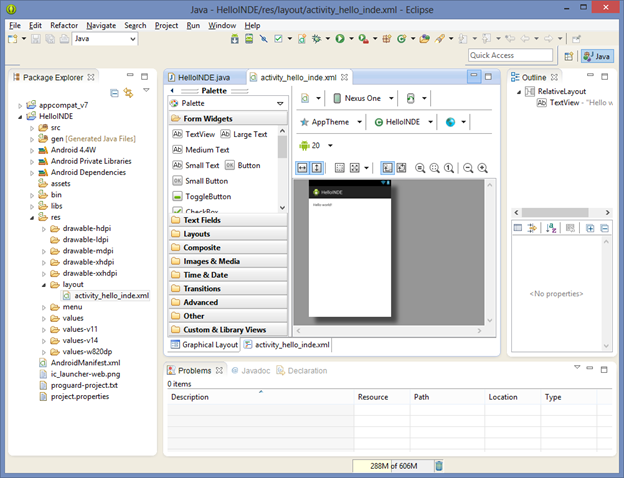This screenshot has width=624, height=478.
Task: Switch to the Java perspective button
Action: click(x=596, y=56)
